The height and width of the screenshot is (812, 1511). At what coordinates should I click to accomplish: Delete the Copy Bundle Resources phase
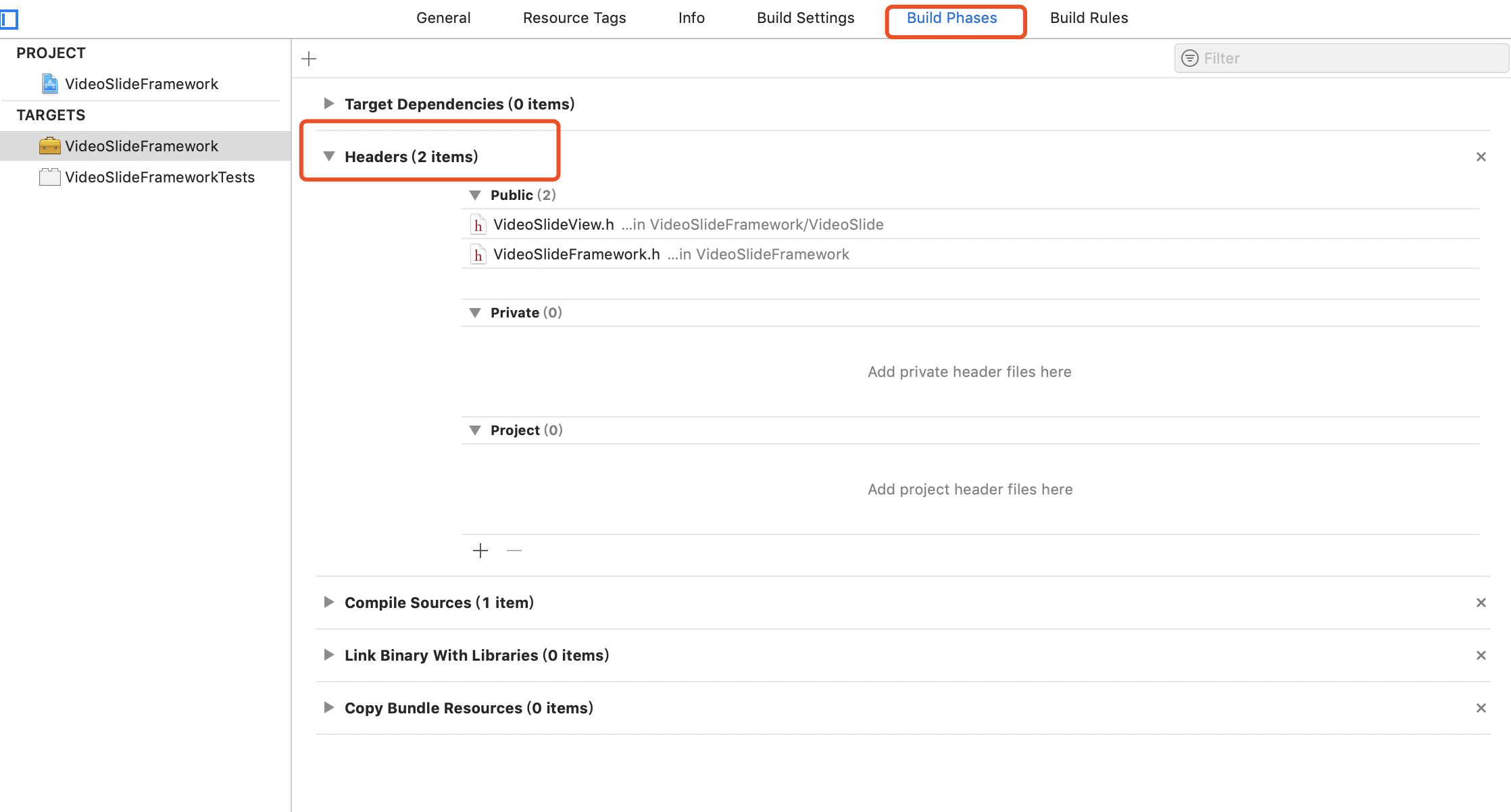[1481, 708]
